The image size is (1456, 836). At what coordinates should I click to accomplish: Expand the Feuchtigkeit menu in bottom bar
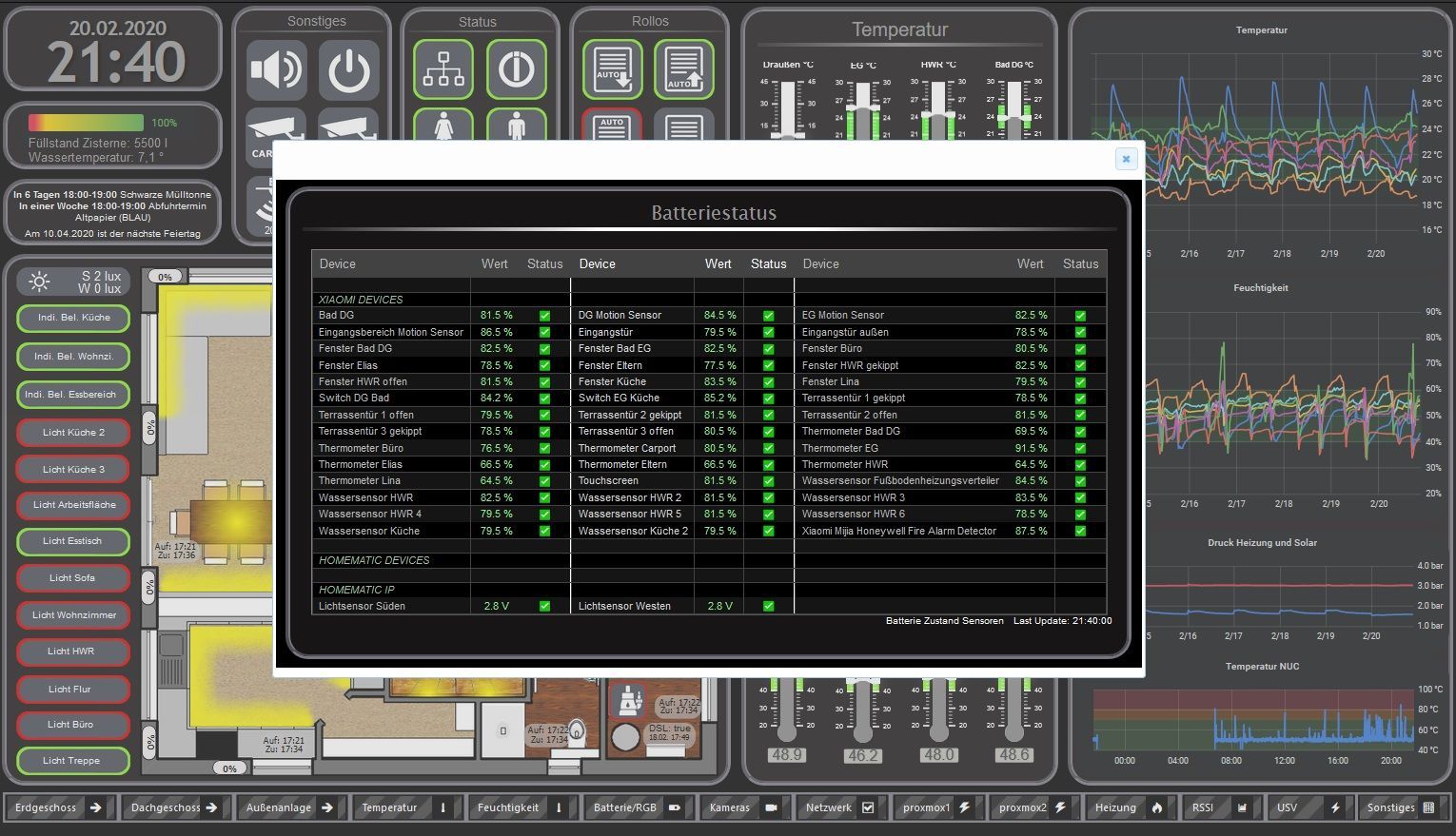click(520, 807)
